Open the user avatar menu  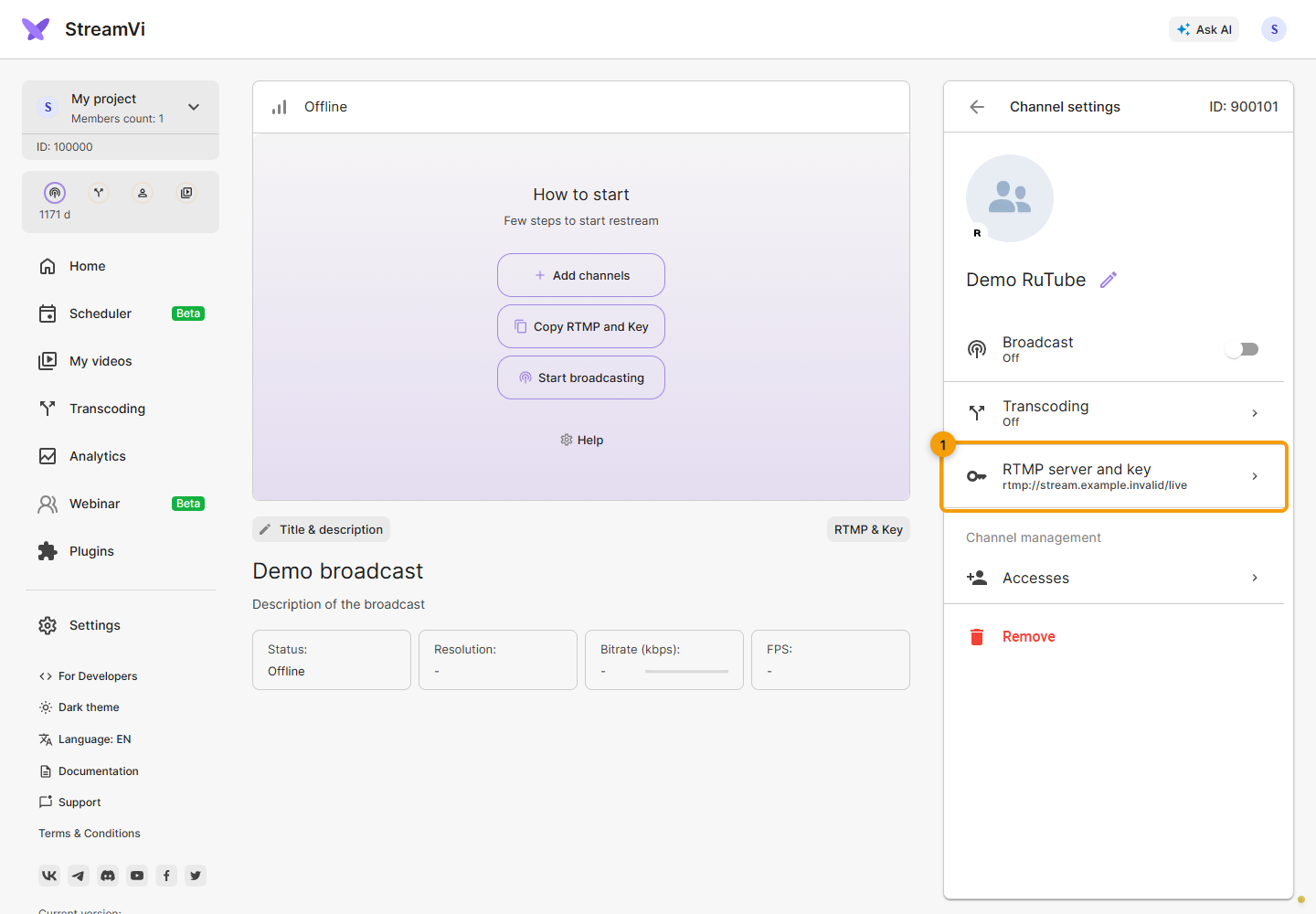pyautogui.click(x=1274, y=29)
